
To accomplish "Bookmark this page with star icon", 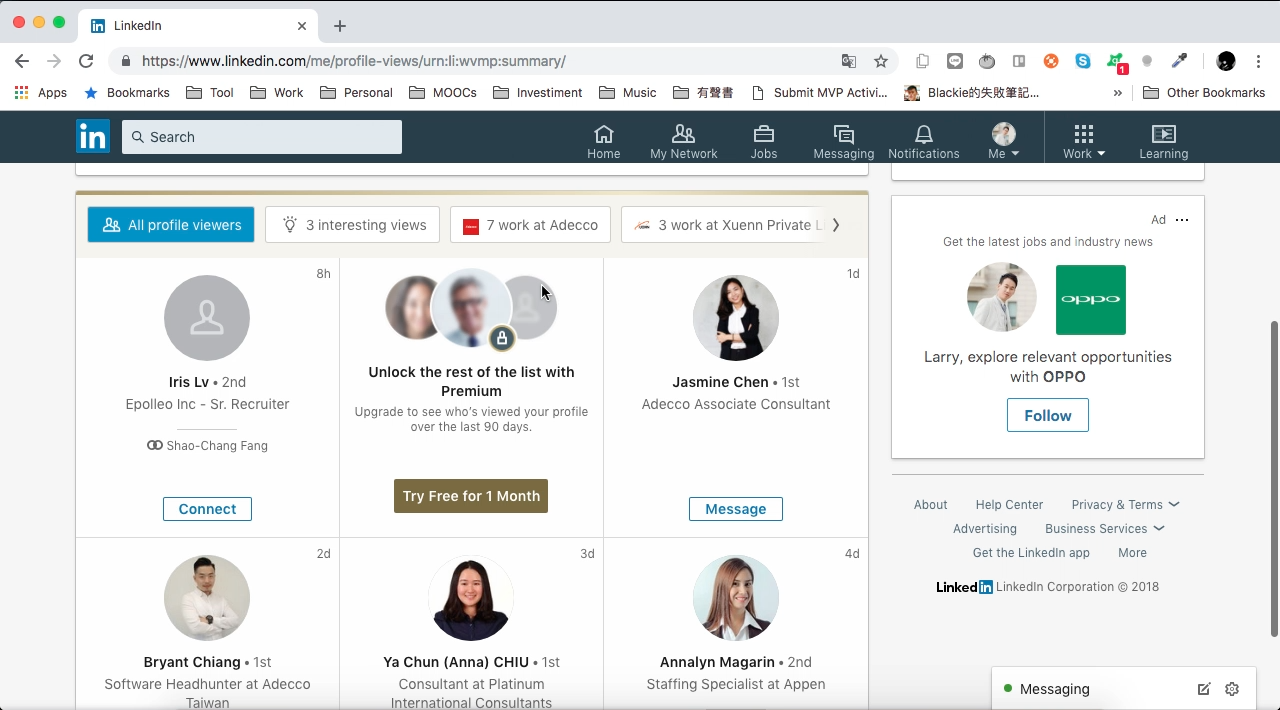I will pos(881,61).
